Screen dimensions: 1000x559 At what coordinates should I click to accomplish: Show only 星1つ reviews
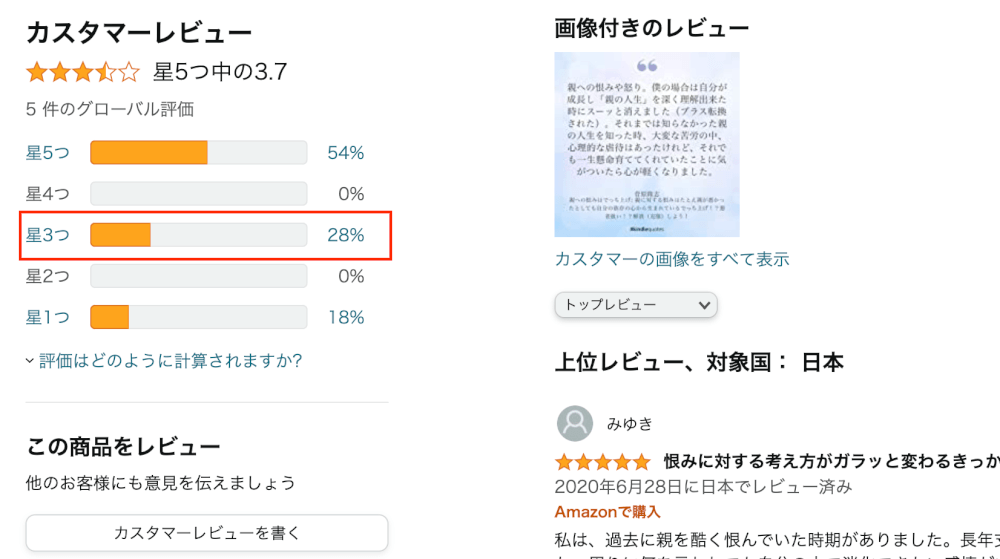click(x=48, y=318)
